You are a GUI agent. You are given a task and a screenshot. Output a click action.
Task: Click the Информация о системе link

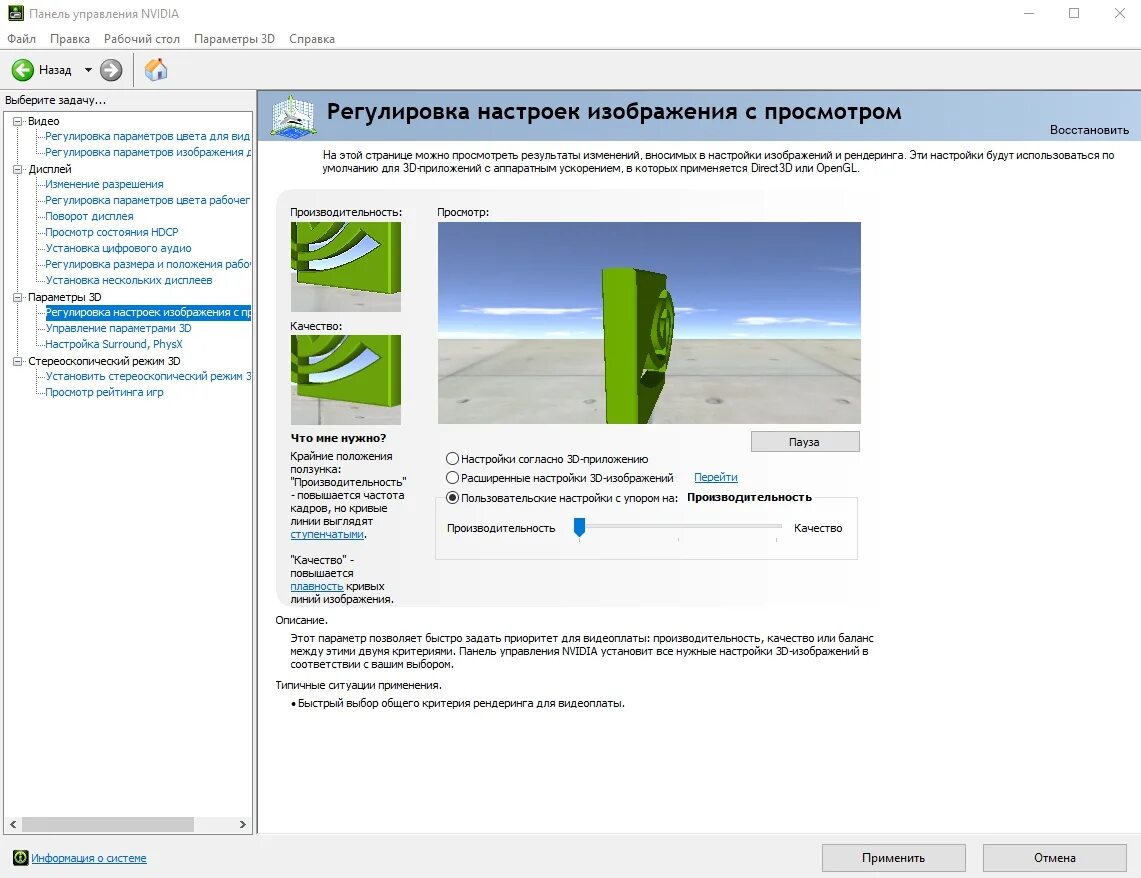tap(89, 858)
